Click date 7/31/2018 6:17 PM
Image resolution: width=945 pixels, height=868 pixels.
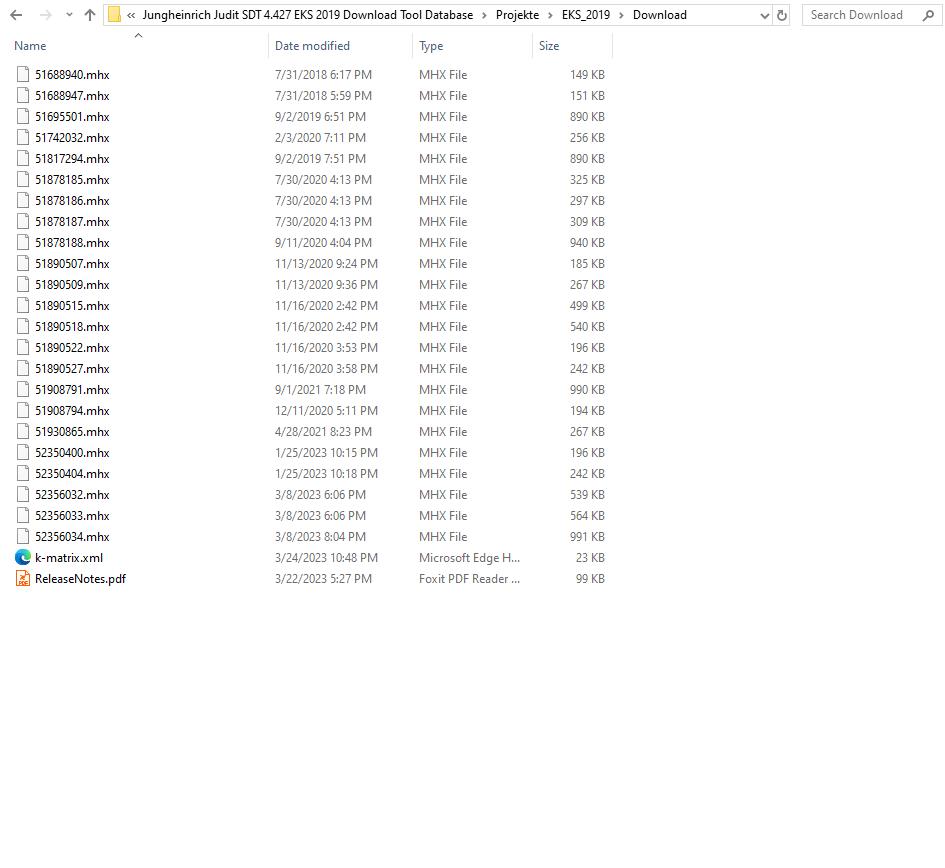[324, 75]
